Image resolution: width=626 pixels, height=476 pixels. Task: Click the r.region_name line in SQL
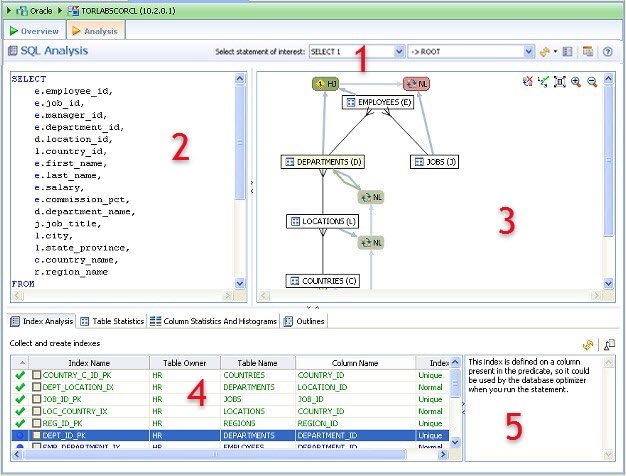71,272
